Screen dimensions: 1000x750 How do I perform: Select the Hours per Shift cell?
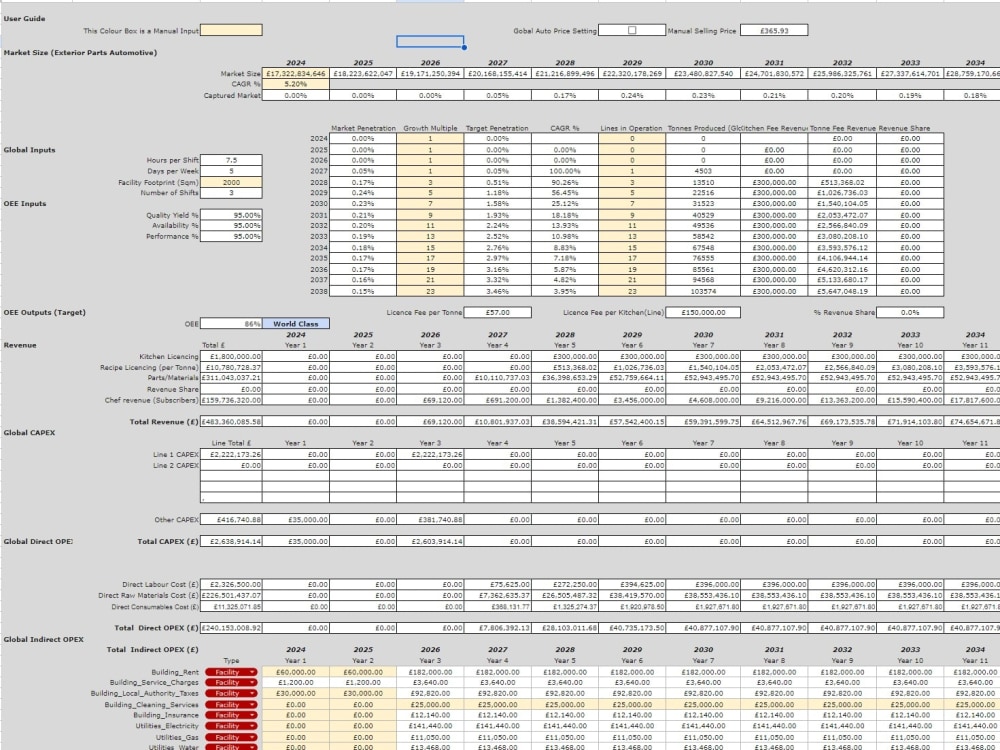click(231, 160)
